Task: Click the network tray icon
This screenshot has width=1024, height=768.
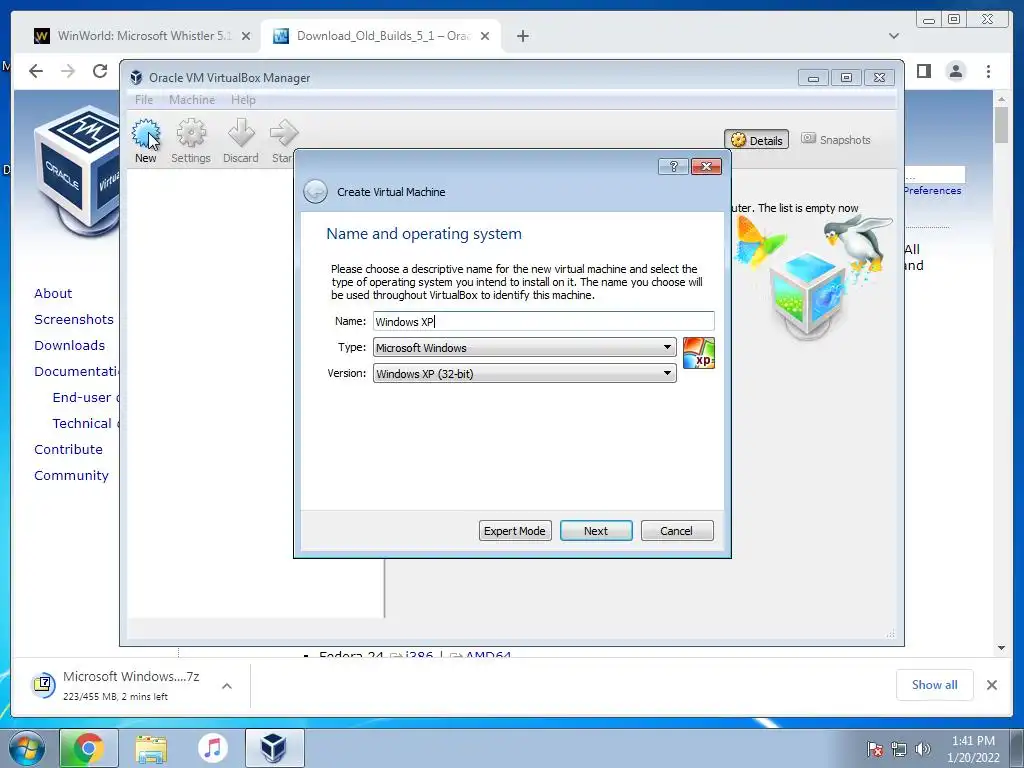Action: pyautogui.click(x=899, y=749)
